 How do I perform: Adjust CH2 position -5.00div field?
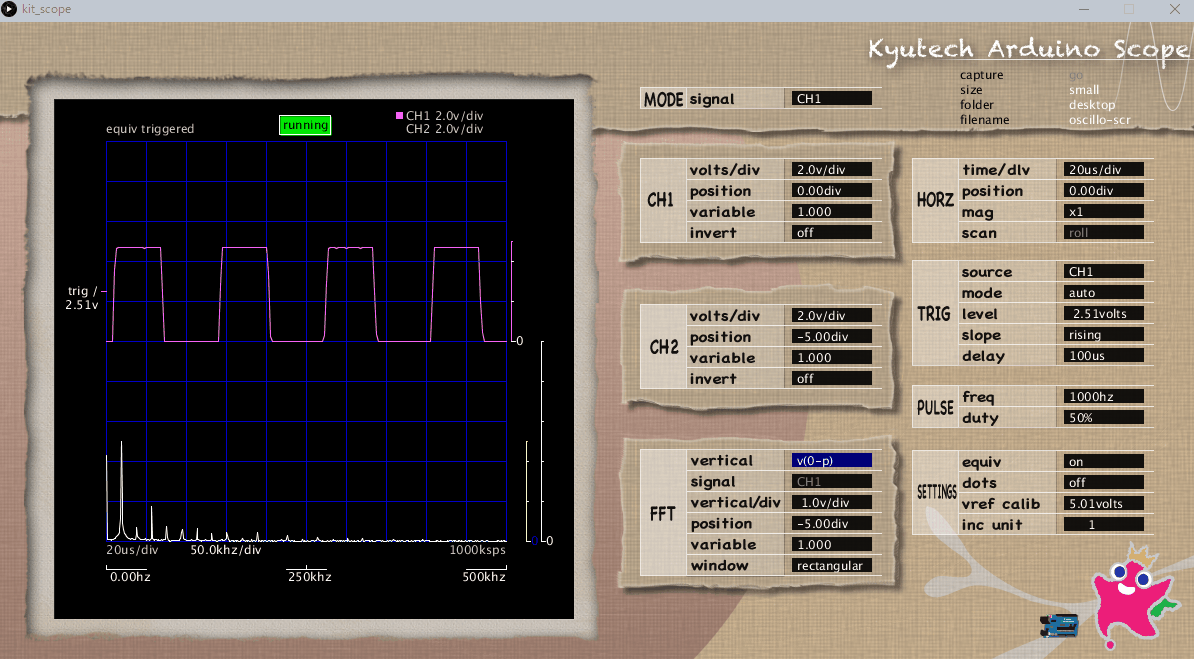tap(832, 336)
